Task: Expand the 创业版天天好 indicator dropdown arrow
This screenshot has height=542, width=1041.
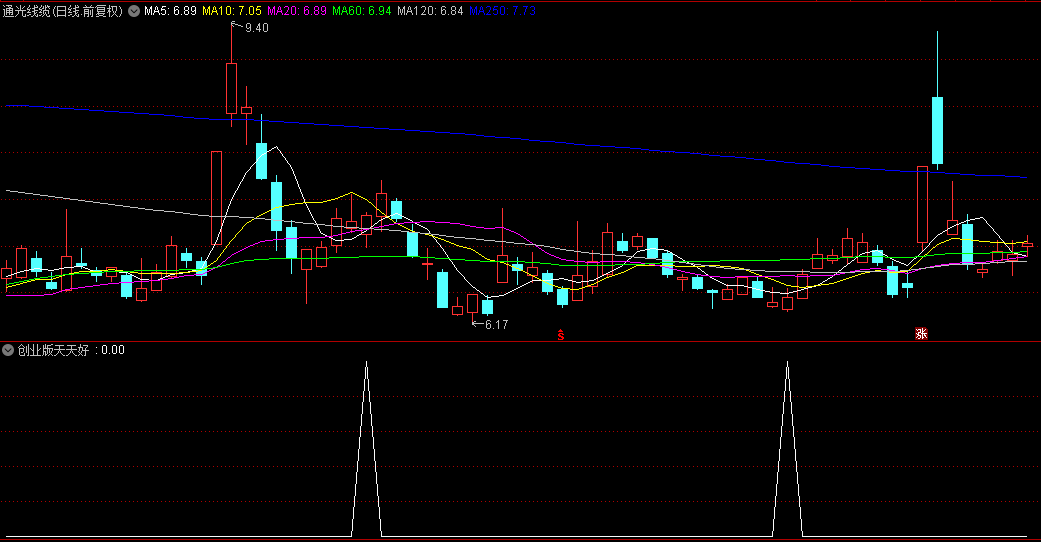Action: pos(8,350)
